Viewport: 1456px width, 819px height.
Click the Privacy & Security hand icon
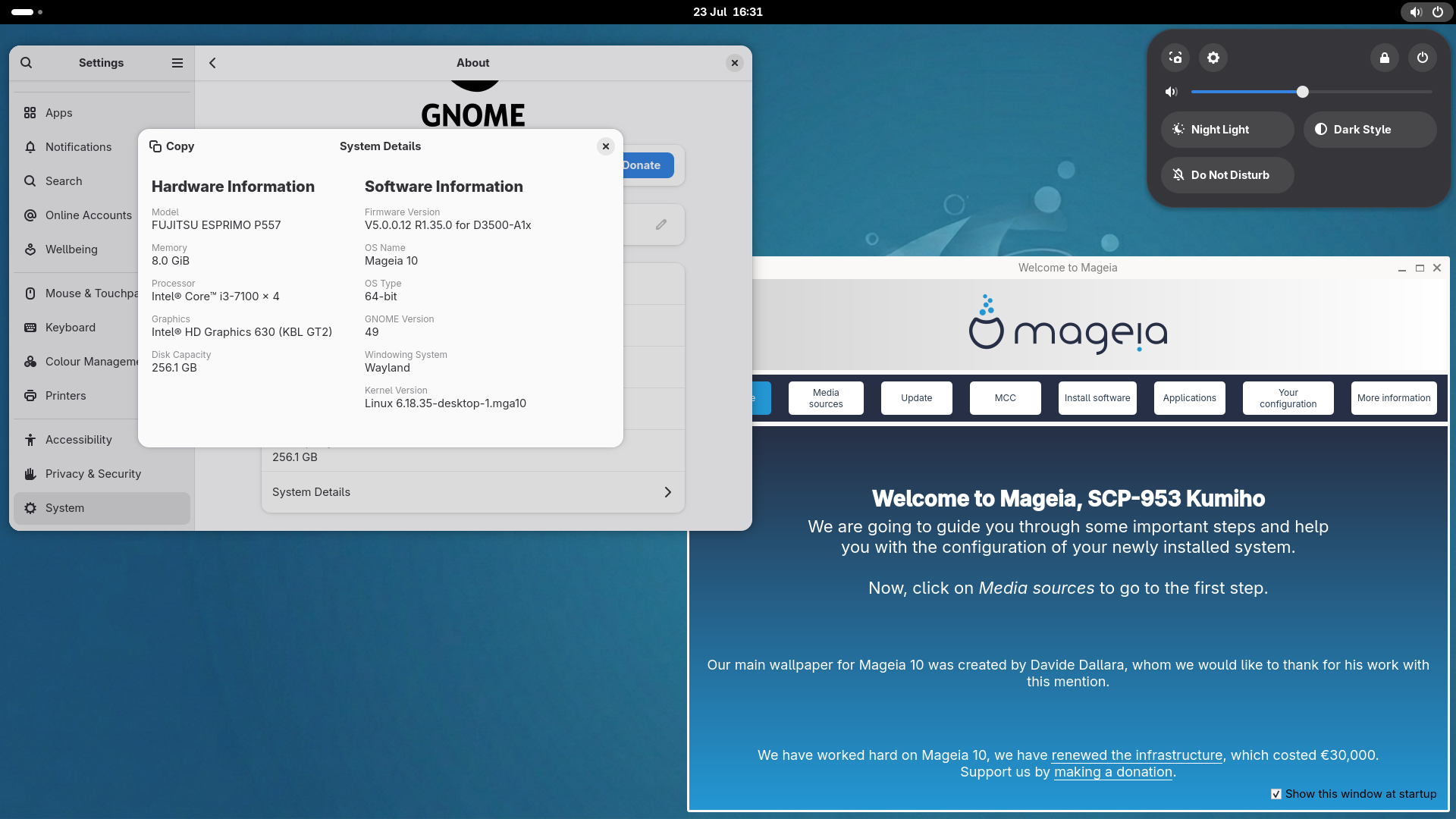coord(30,474)
